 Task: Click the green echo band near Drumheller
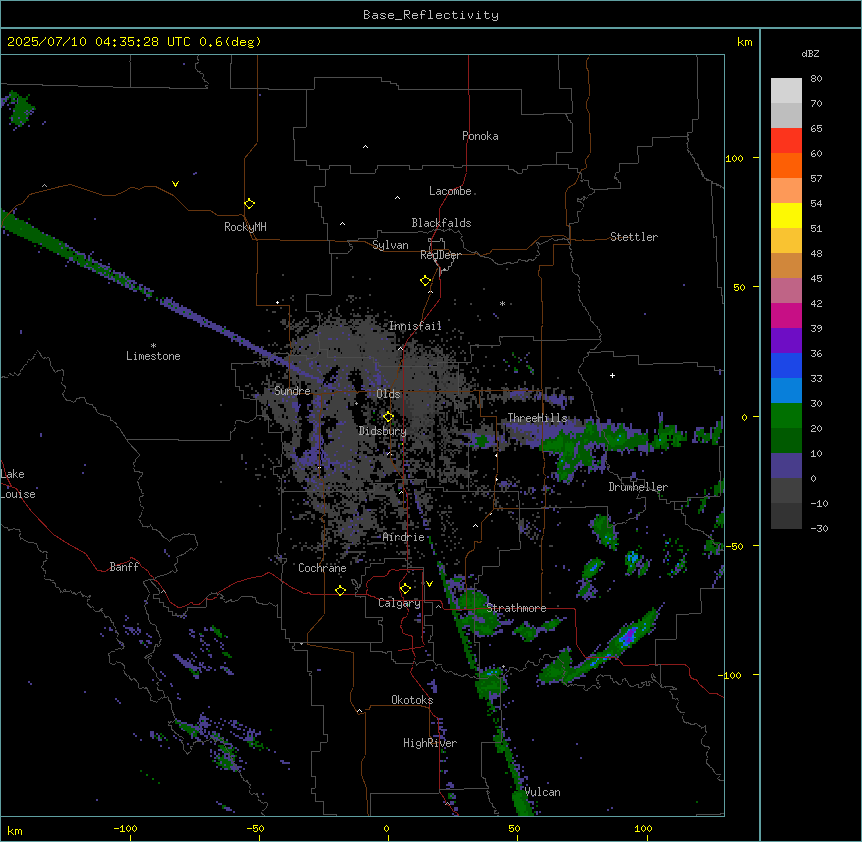coord(605,439)
